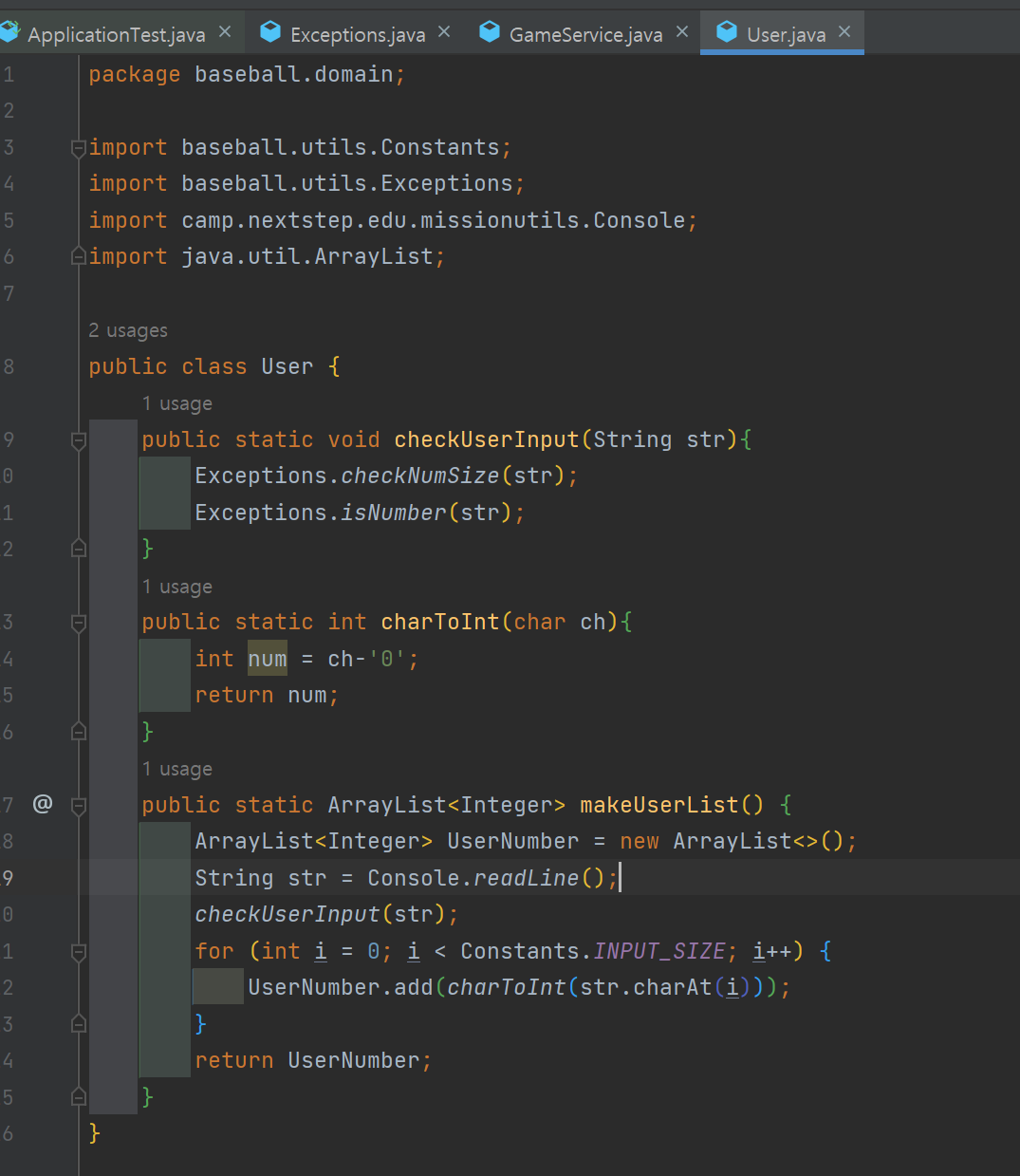
Task: Click fold end marker at java.util.ArrayList import
Action: 79,256
